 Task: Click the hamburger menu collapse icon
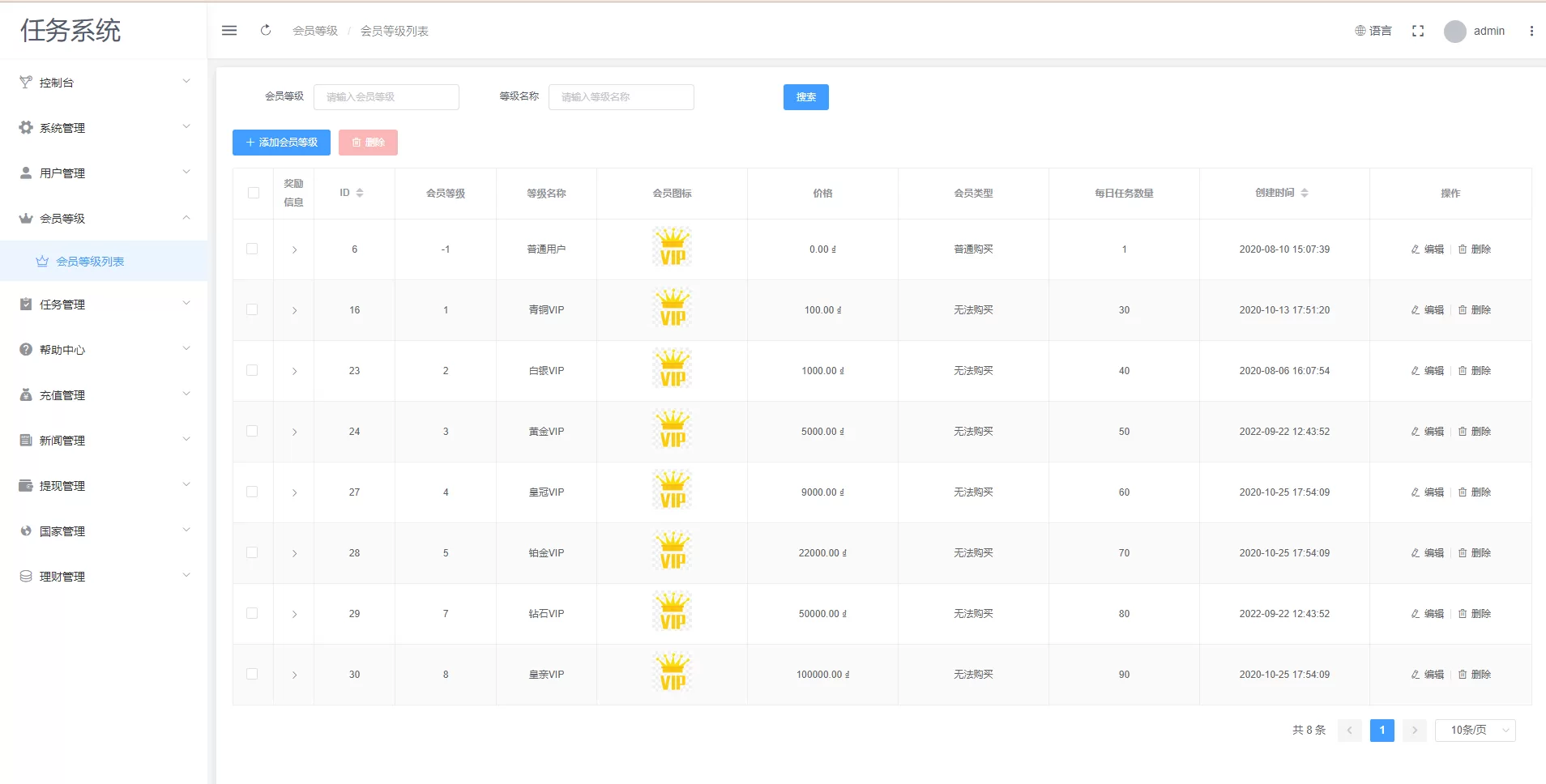point(229,31)
